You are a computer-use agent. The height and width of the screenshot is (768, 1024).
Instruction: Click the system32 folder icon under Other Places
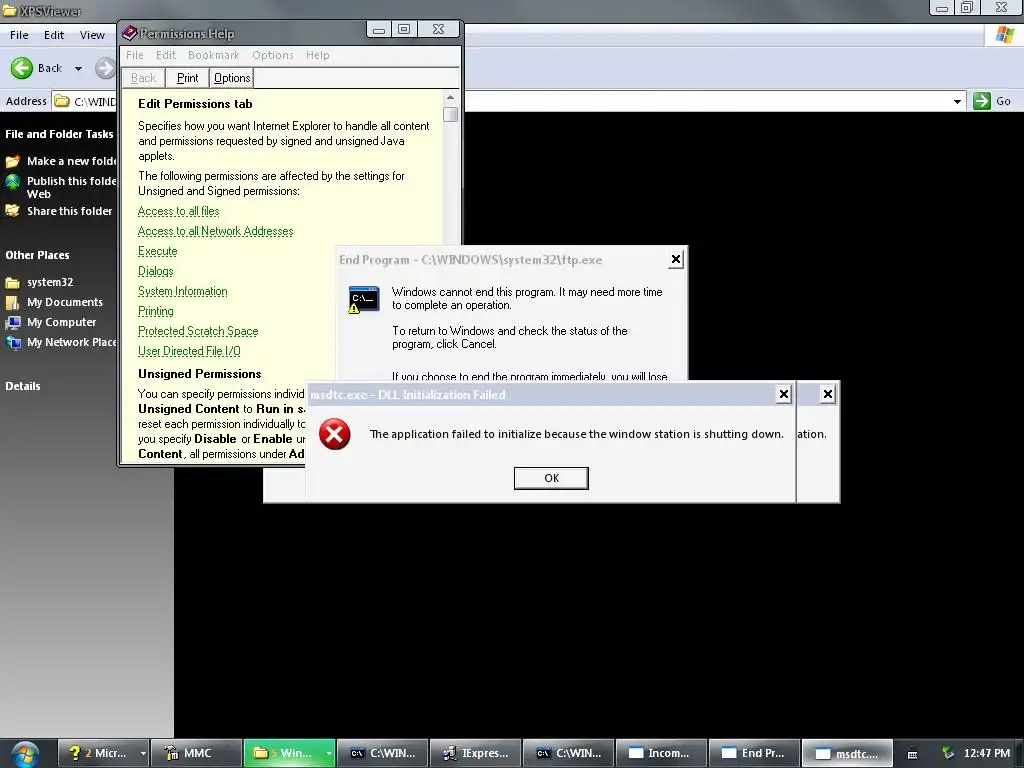point(12,283)
